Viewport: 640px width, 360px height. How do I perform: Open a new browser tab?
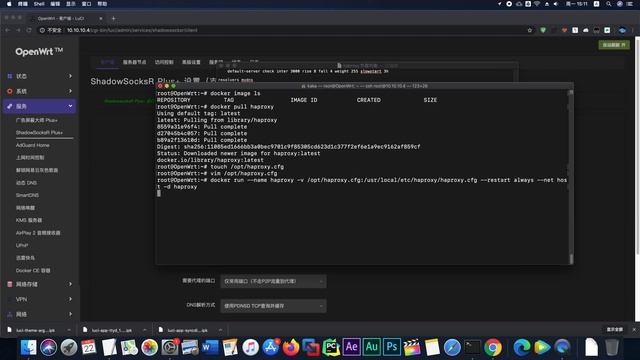tap(113, 18)
